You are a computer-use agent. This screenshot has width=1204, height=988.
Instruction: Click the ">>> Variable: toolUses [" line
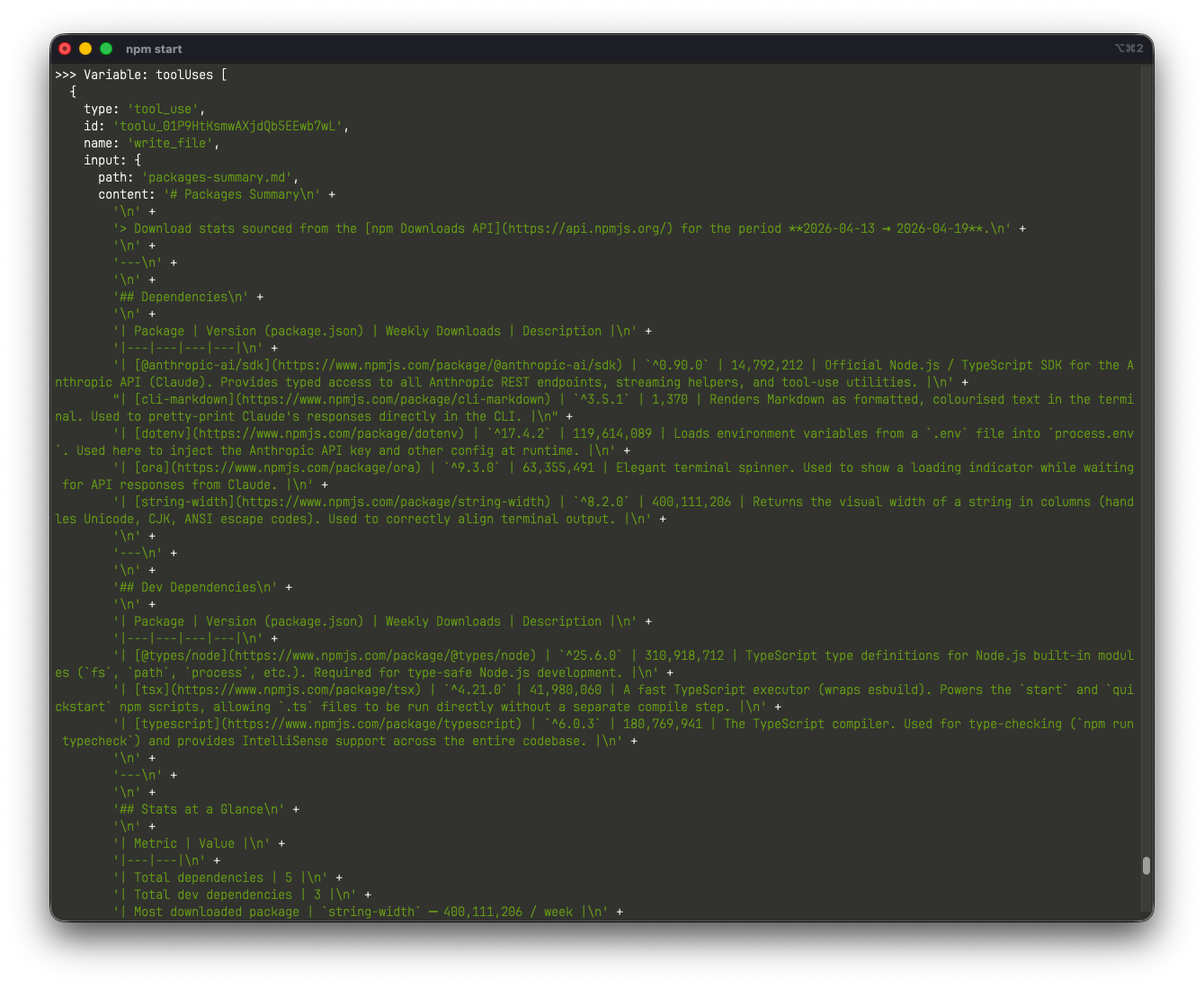click(141, 75)
